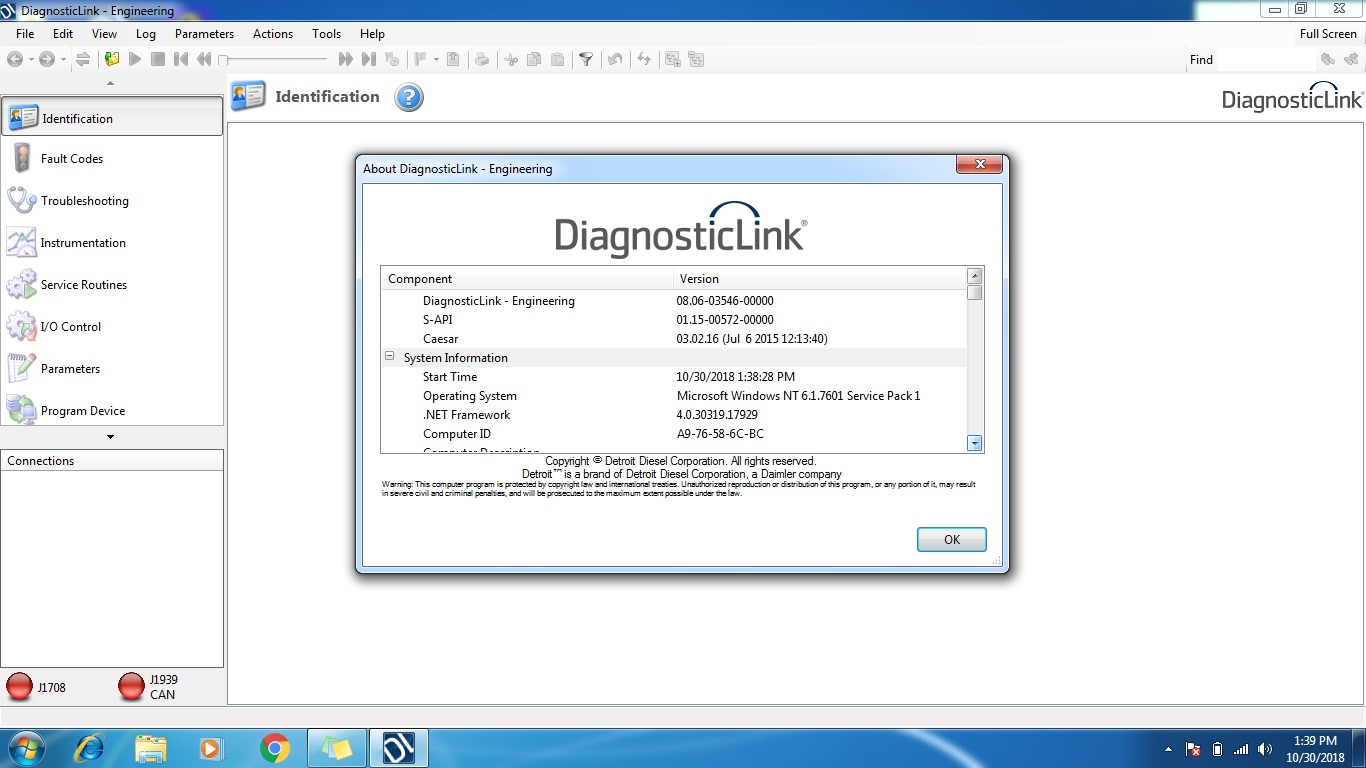Select the S-API component row

point(674,320)
